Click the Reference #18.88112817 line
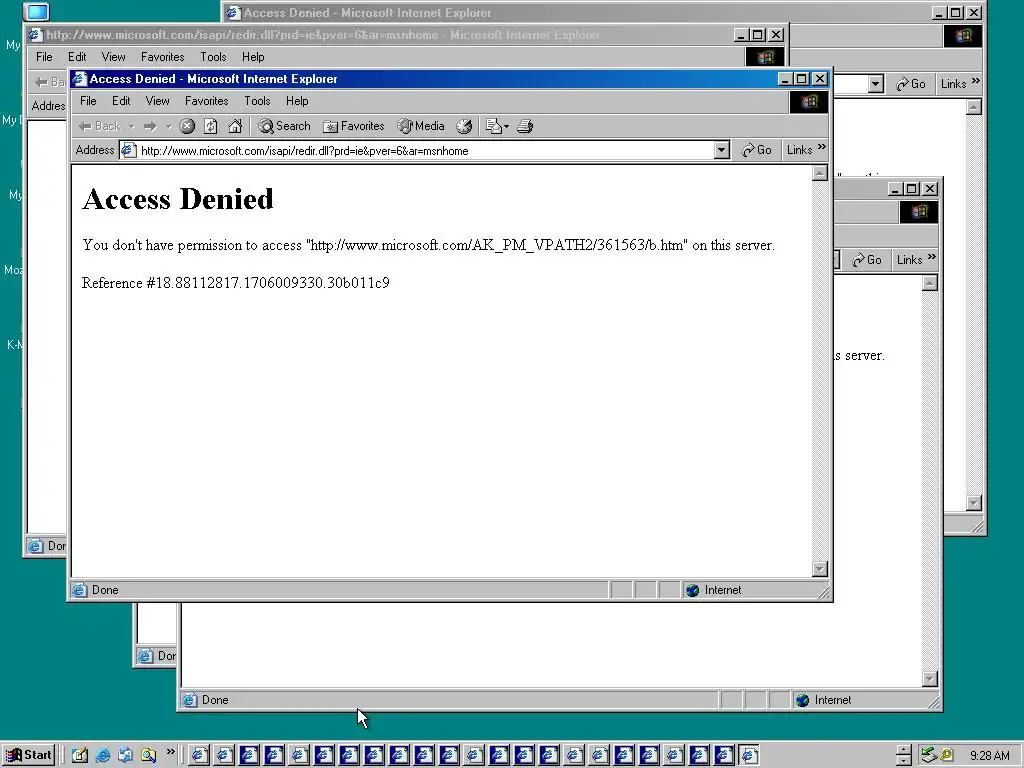 coord(235,283)
